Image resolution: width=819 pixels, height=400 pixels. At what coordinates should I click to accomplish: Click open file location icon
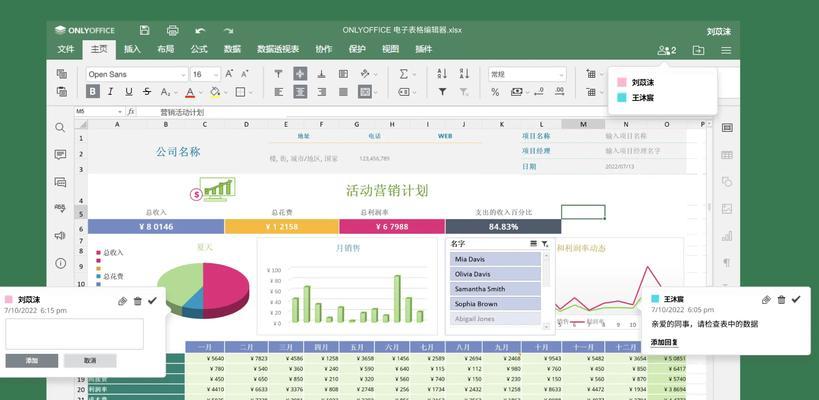pos(698,50)
